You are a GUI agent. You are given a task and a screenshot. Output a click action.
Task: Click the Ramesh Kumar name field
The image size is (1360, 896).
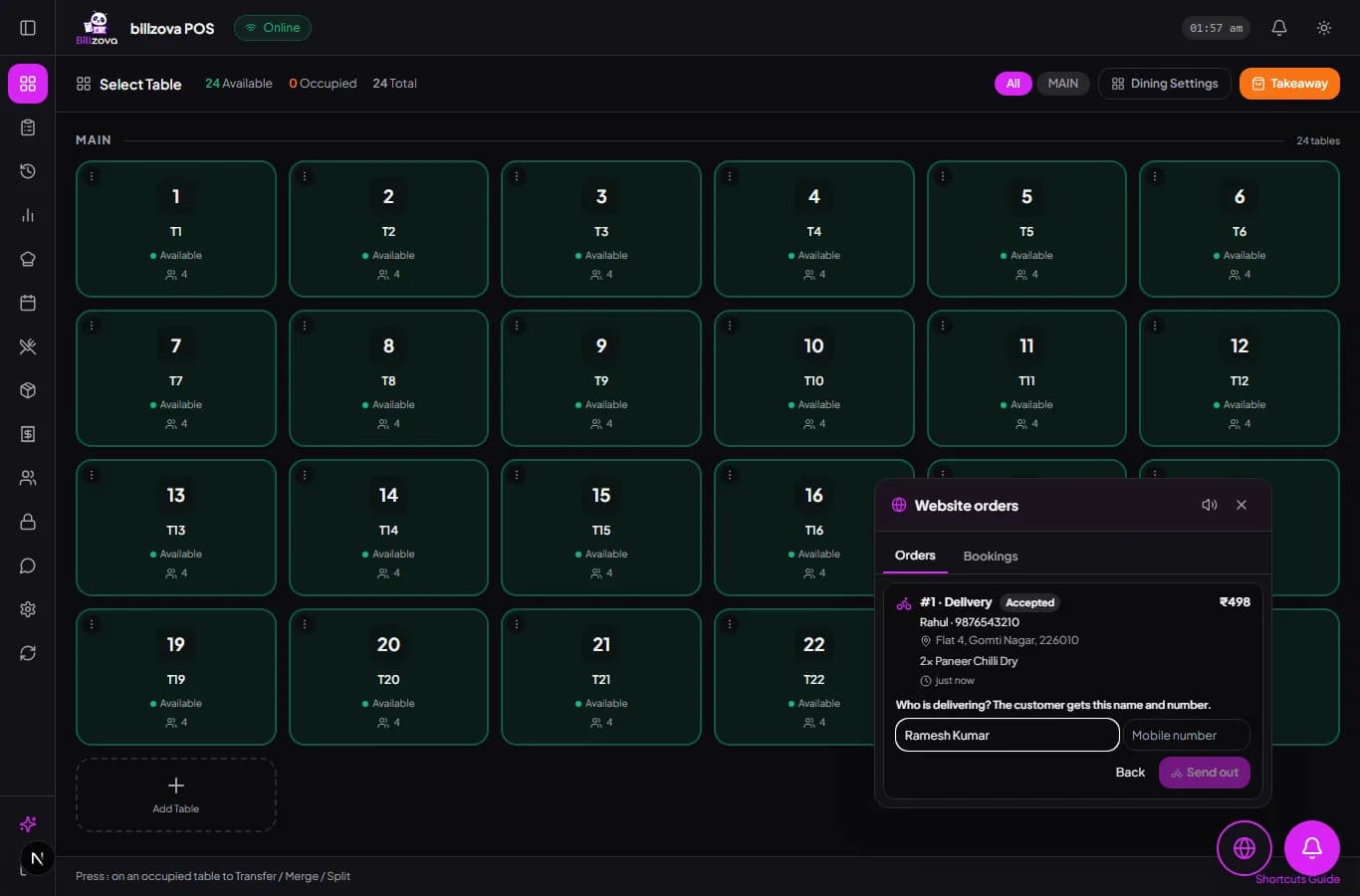coord(1008,735)
